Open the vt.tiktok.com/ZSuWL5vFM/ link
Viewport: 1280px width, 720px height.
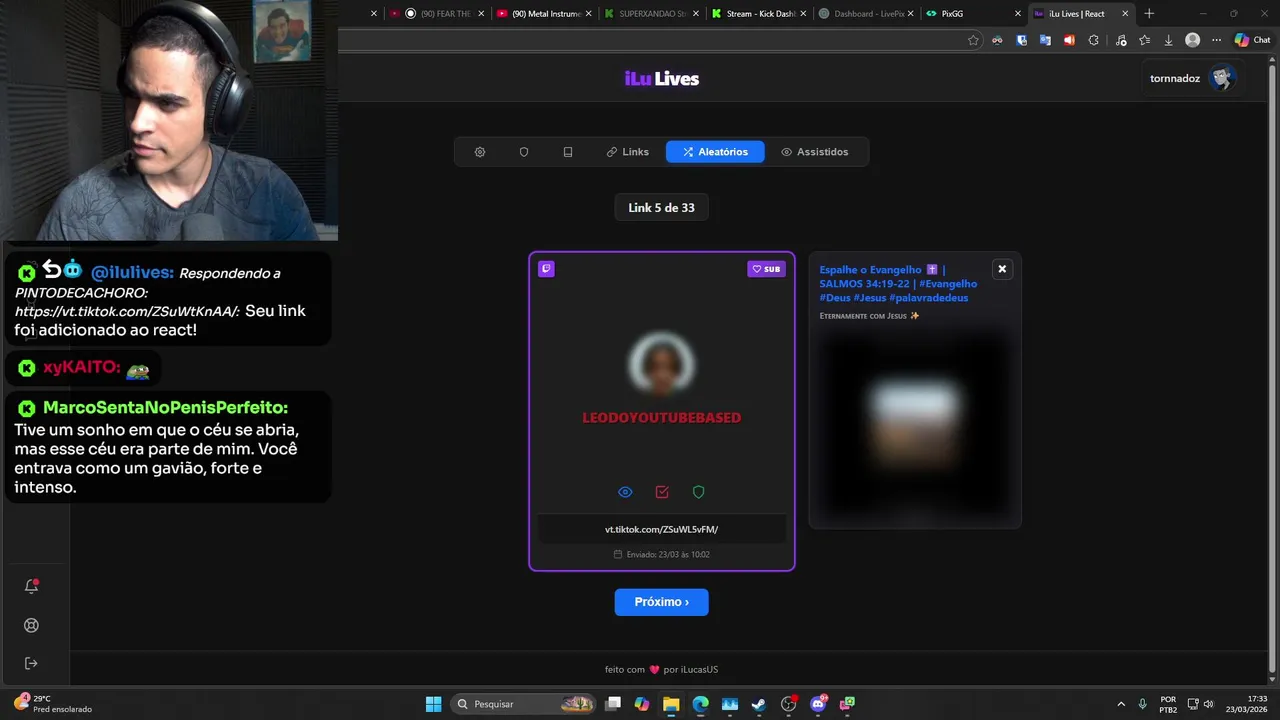point(661,529)
